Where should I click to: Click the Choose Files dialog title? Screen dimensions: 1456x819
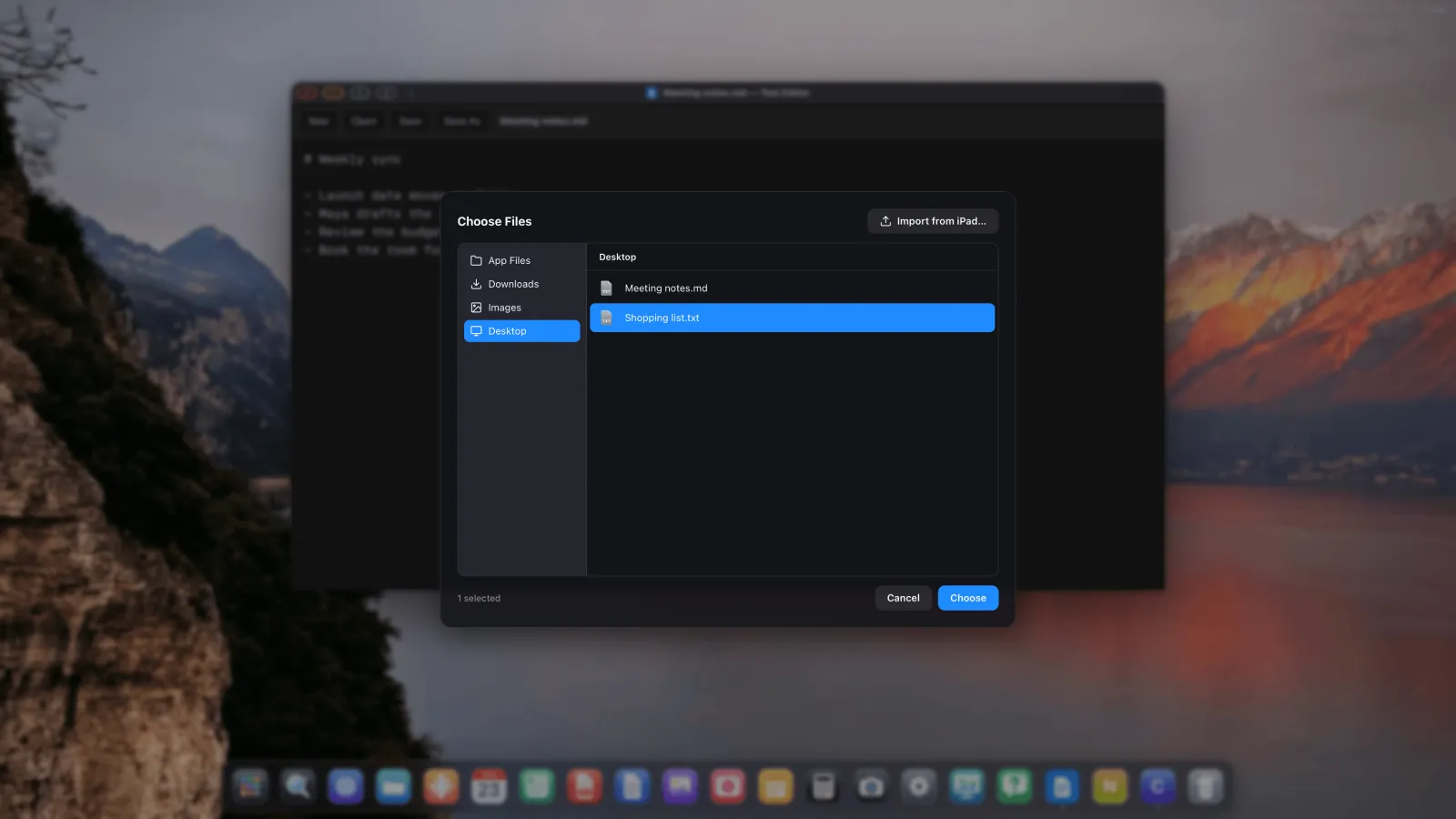494,221
